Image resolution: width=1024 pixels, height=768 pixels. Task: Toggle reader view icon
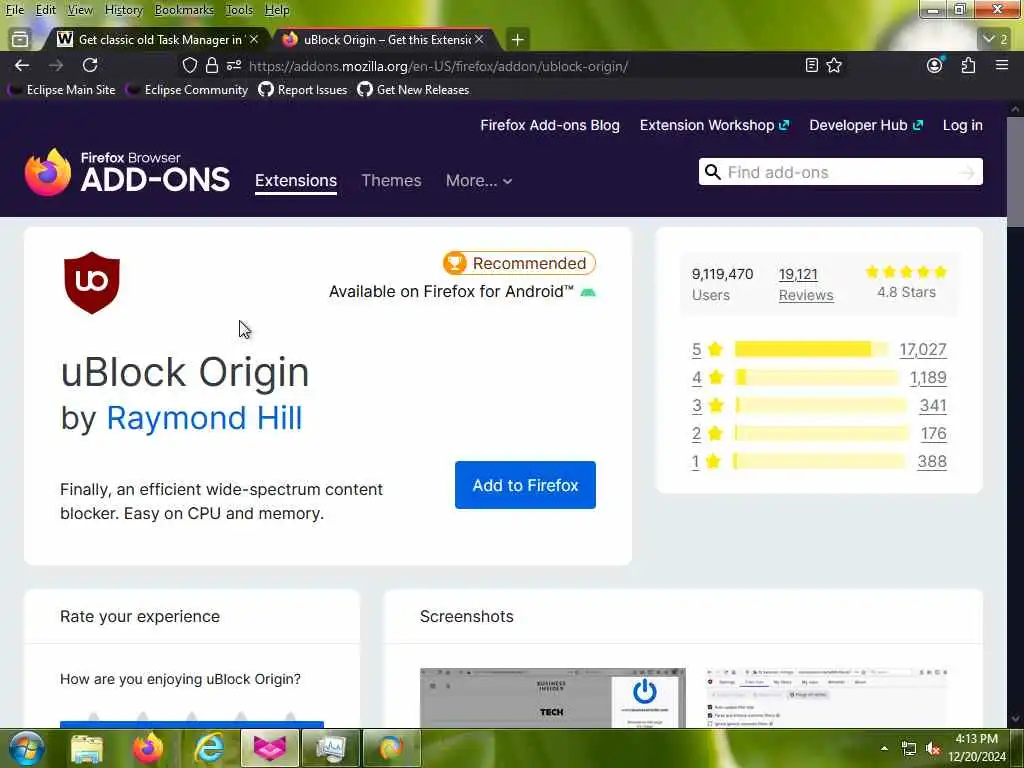tap(811, 65)
